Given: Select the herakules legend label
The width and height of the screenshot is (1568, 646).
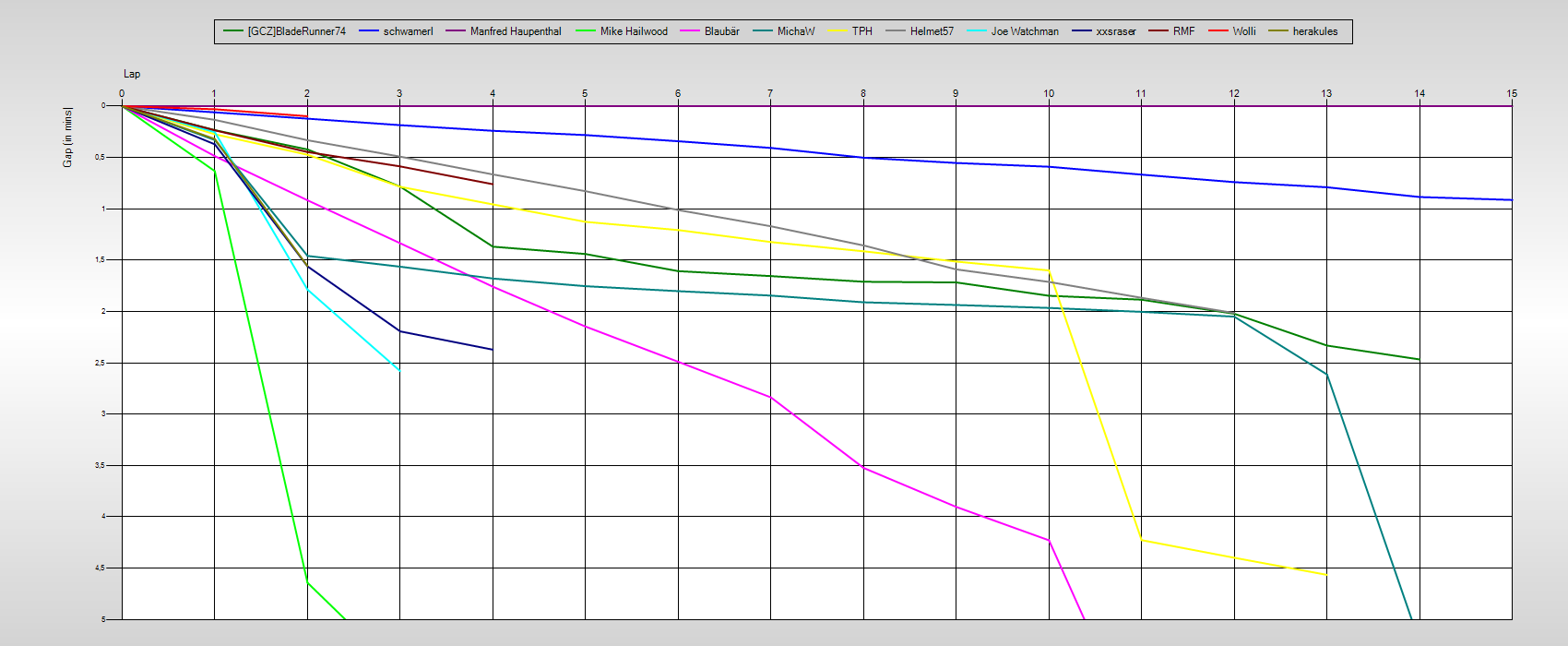Looking at the screenshot, I should tap(1314, 31).
